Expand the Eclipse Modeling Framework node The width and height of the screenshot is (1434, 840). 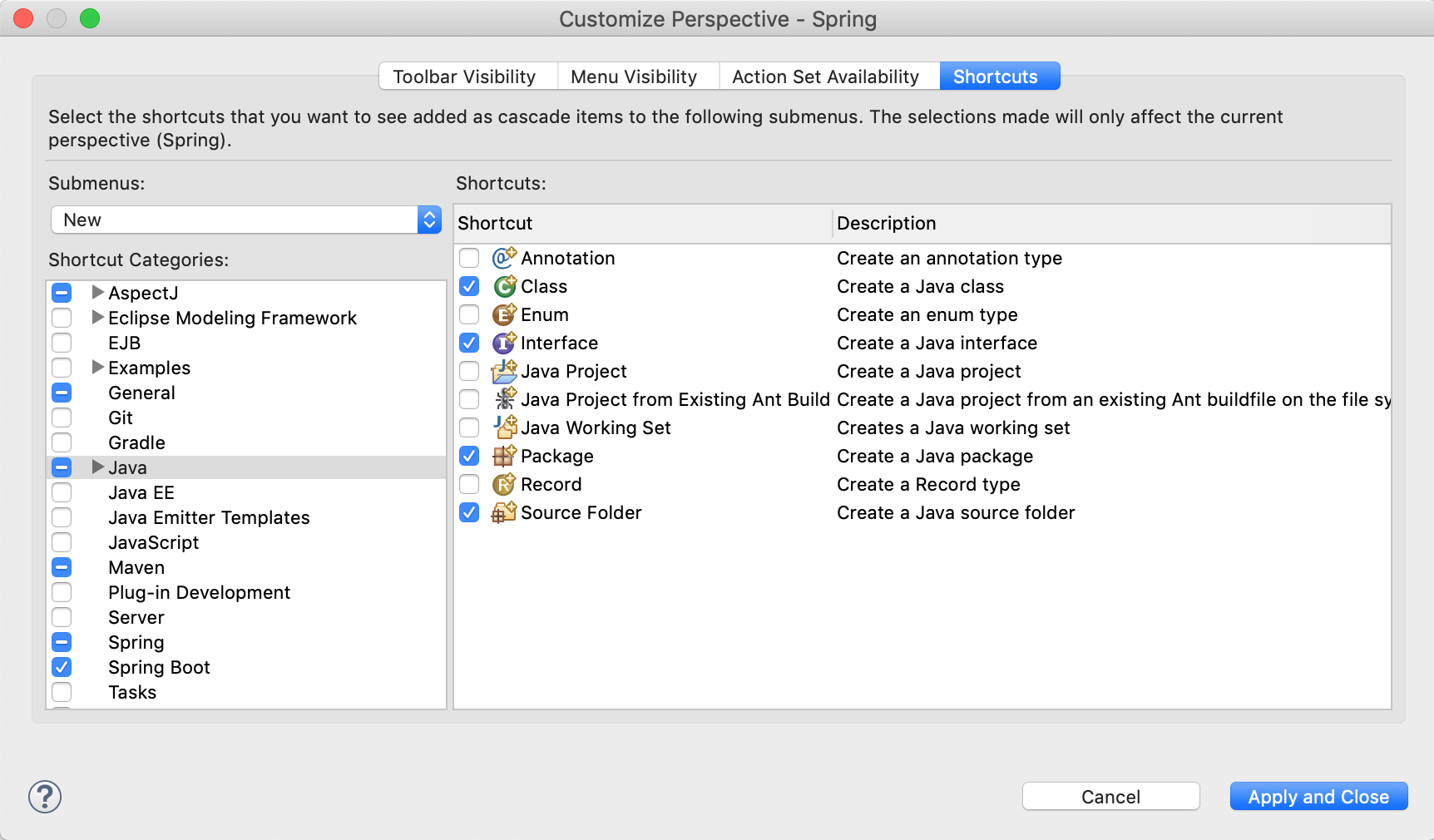[97, 317]
